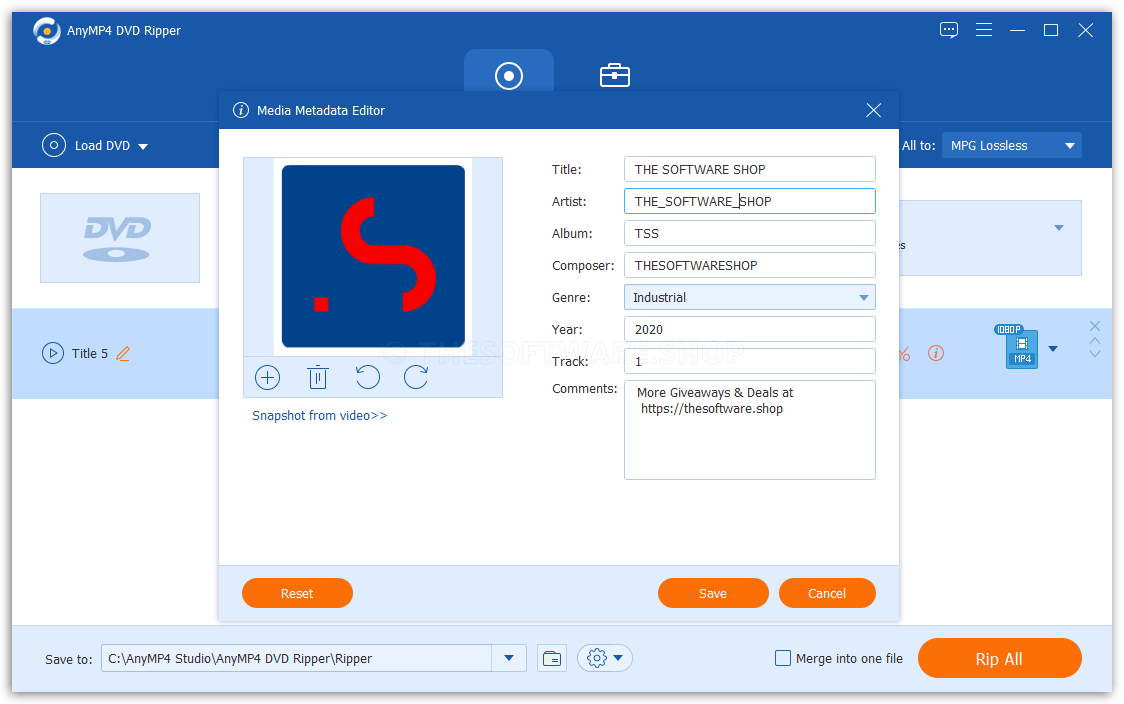Screen dimensions: 1124x704
Task: Open format dropdown arrow beside MP4 icon
Action: click(x=1053, y=349)
